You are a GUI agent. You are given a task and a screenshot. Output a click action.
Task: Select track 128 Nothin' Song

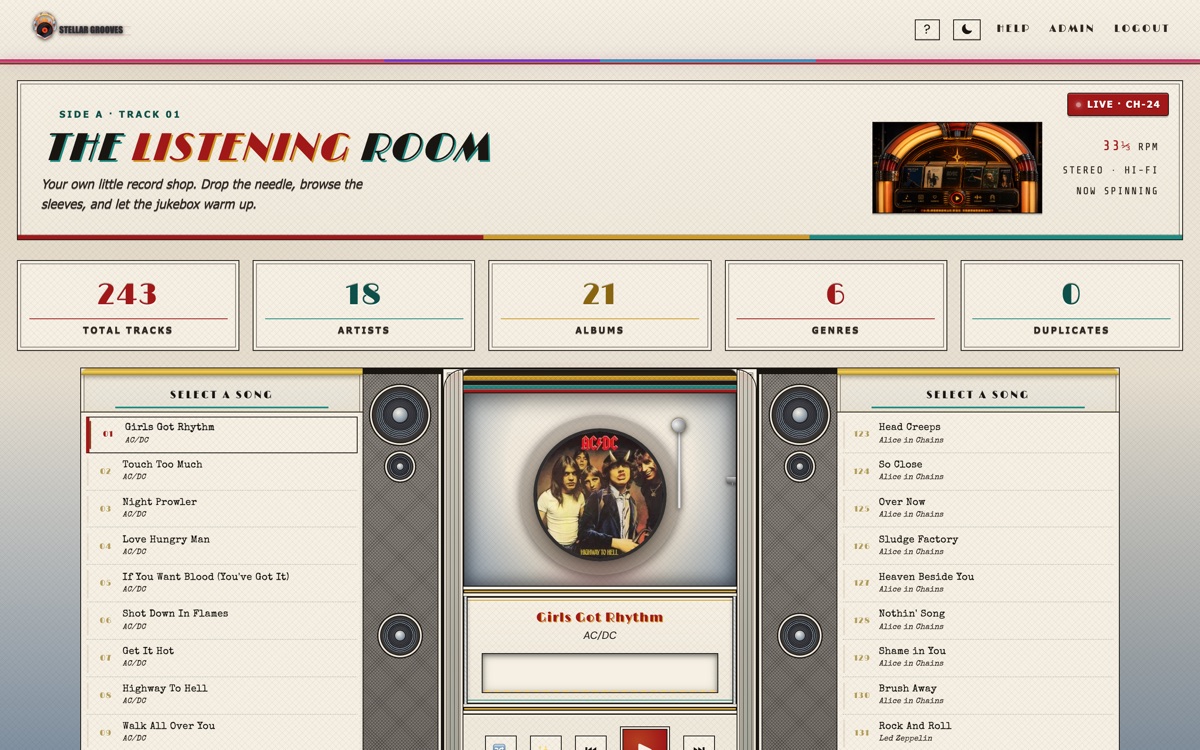[x=978, y=620]
